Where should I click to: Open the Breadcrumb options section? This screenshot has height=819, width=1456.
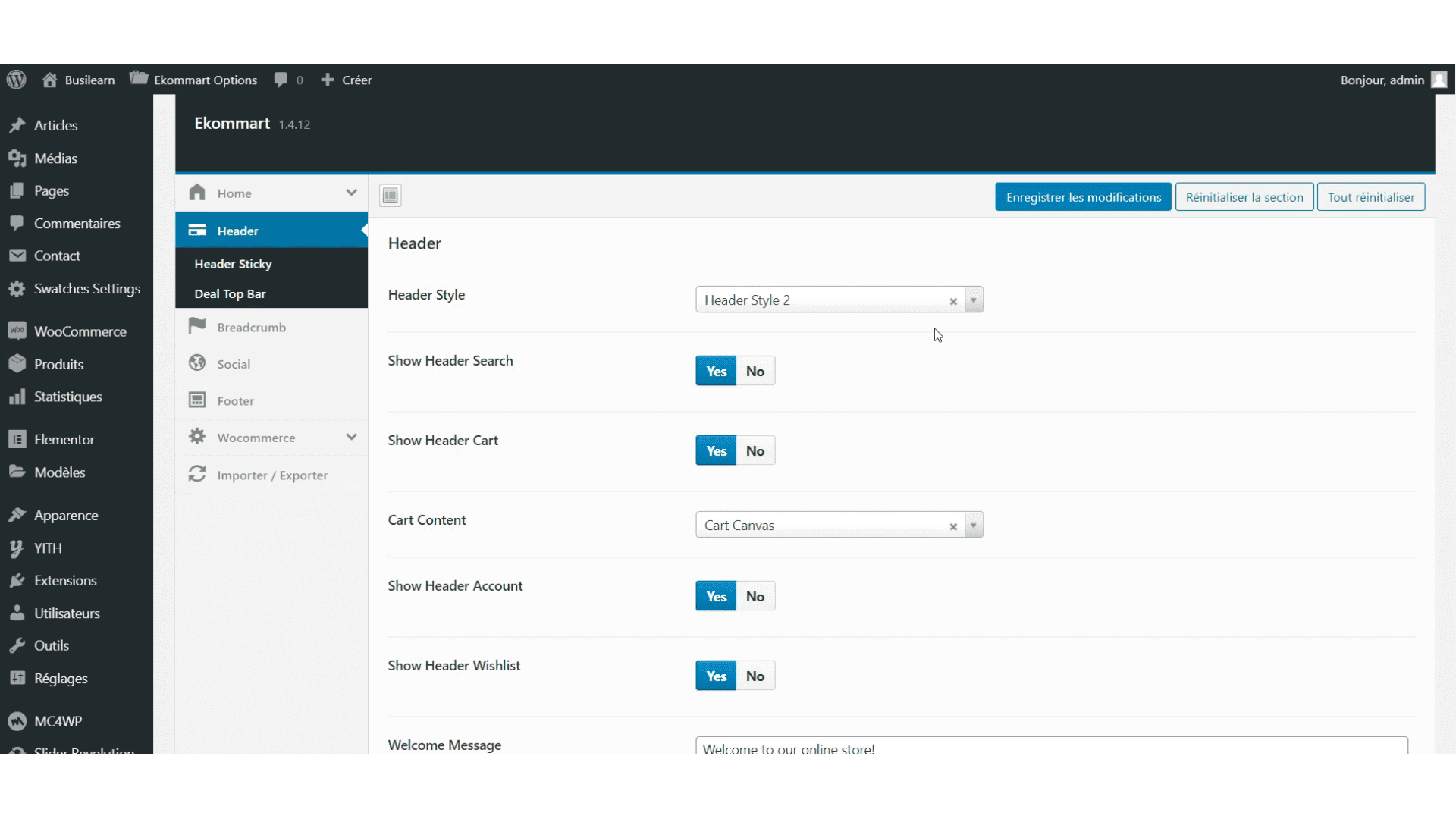271,327
